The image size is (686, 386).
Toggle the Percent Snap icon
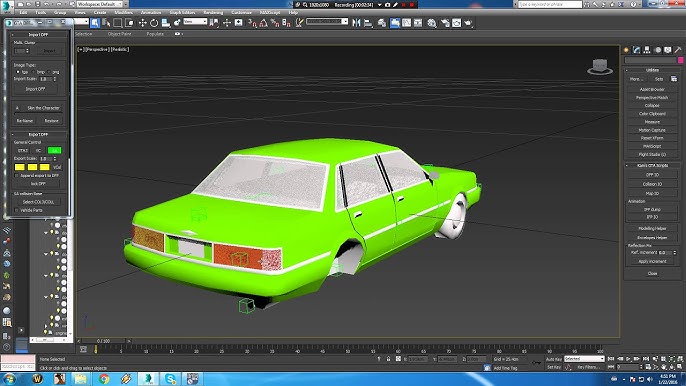coord(275,23)
